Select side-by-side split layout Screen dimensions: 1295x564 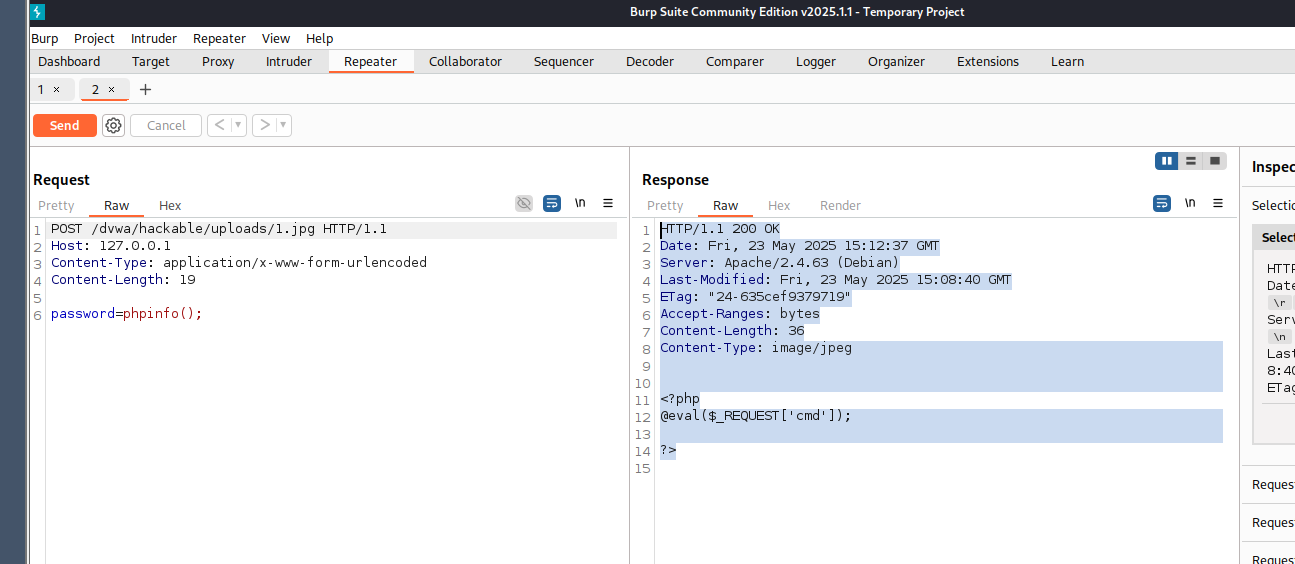1166,161
